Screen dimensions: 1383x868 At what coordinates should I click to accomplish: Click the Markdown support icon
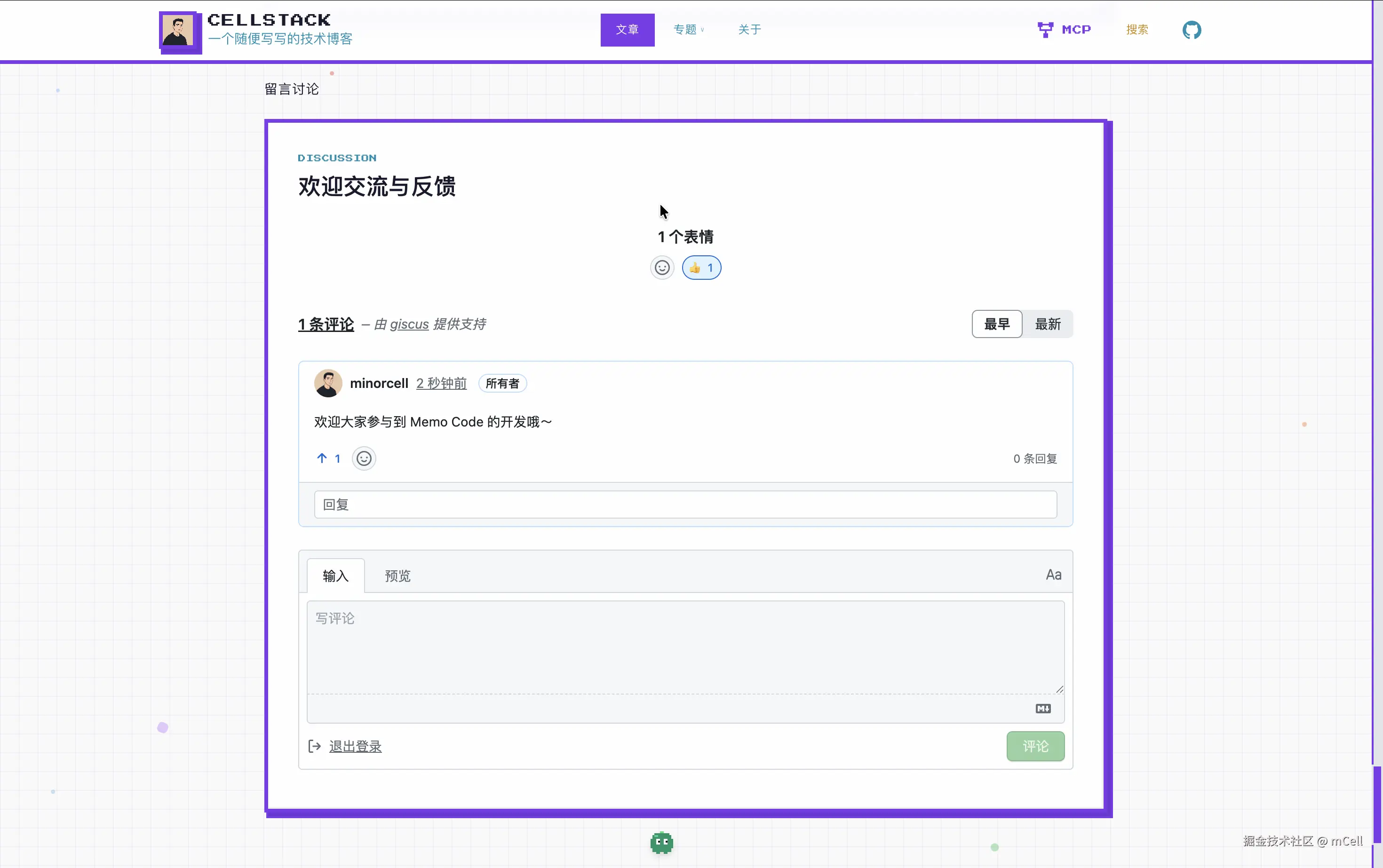click(1043, 709)
